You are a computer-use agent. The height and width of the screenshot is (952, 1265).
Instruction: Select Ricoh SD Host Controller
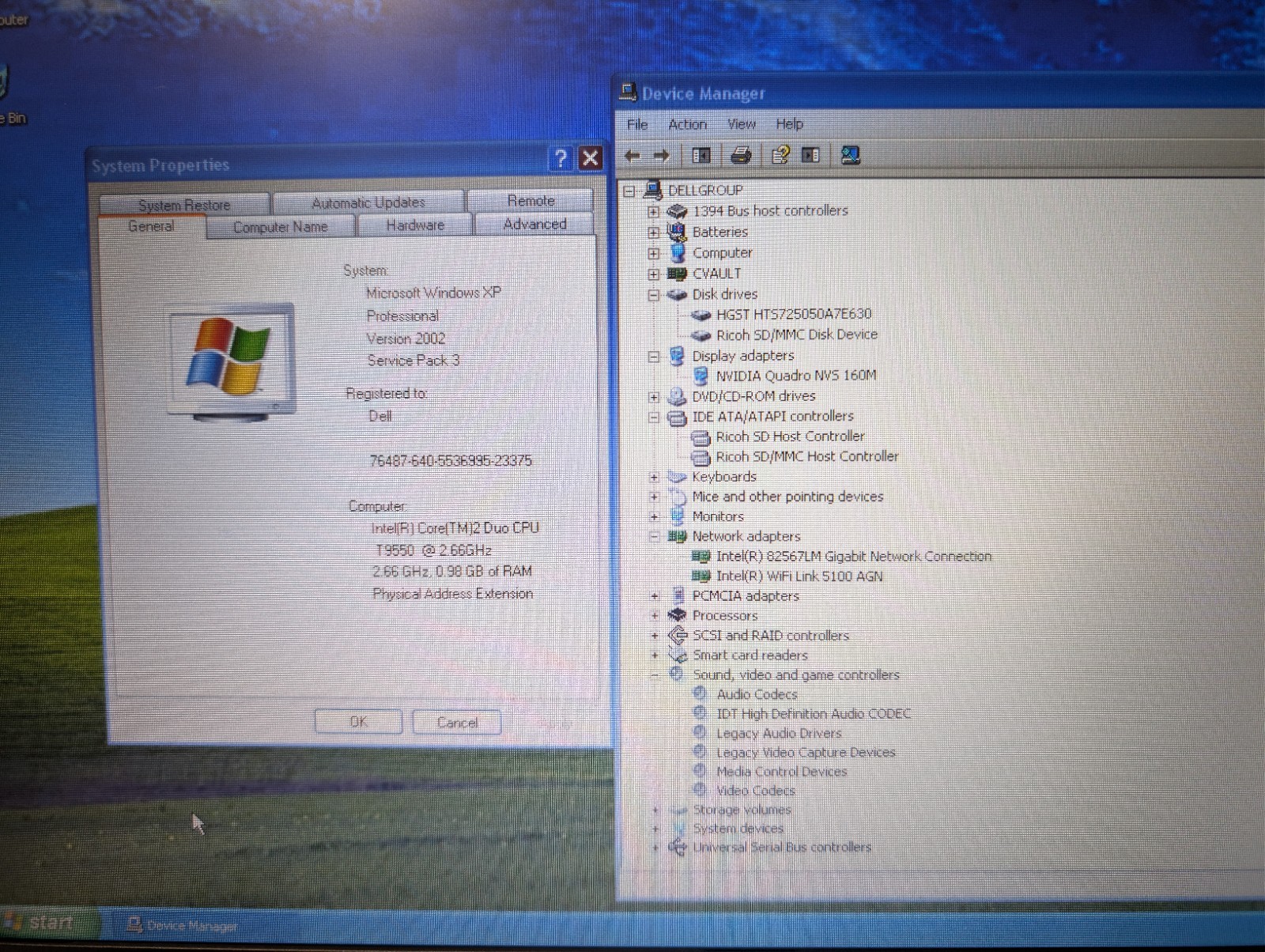click(790, 436)
